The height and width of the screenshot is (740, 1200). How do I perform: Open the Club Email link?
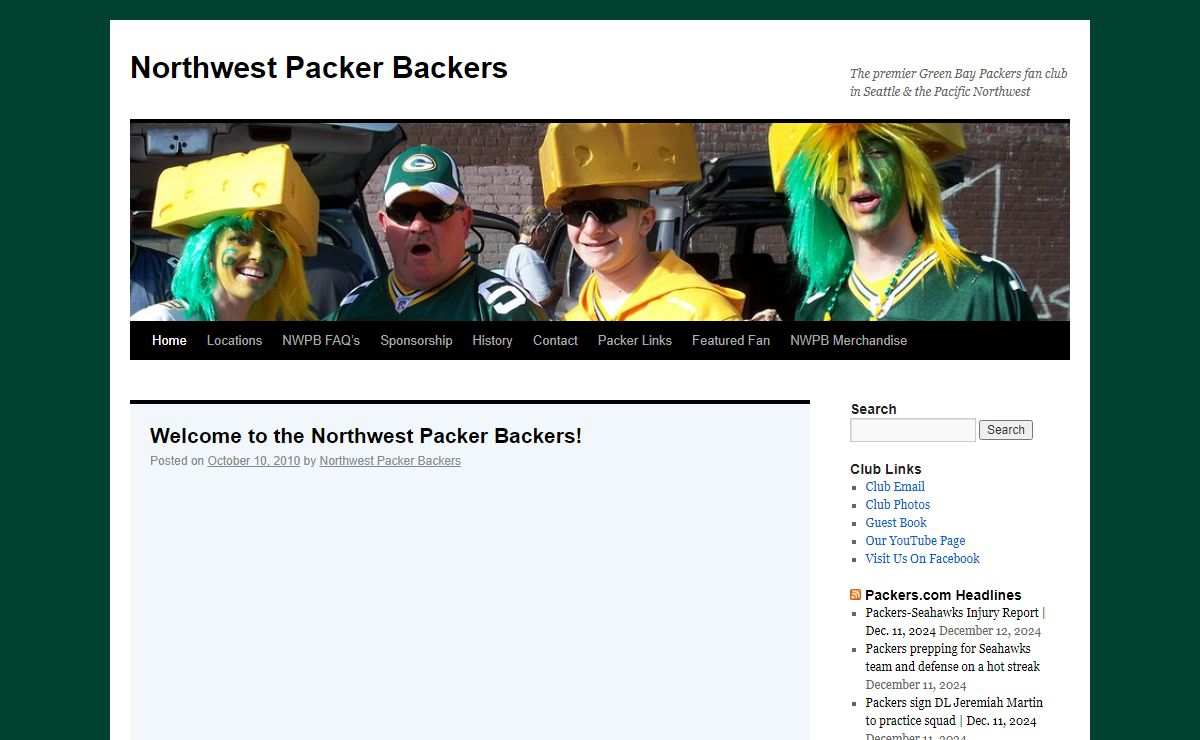895,487
